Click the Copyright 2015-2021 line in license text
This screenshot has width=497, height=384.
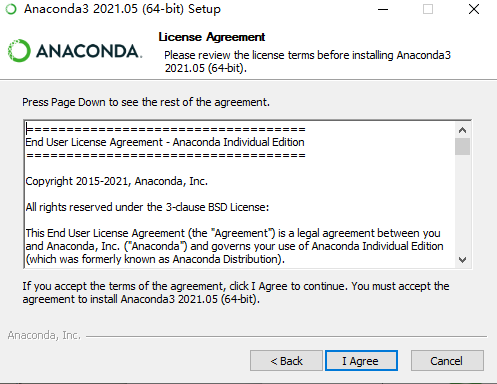click(x=117, y=181)
